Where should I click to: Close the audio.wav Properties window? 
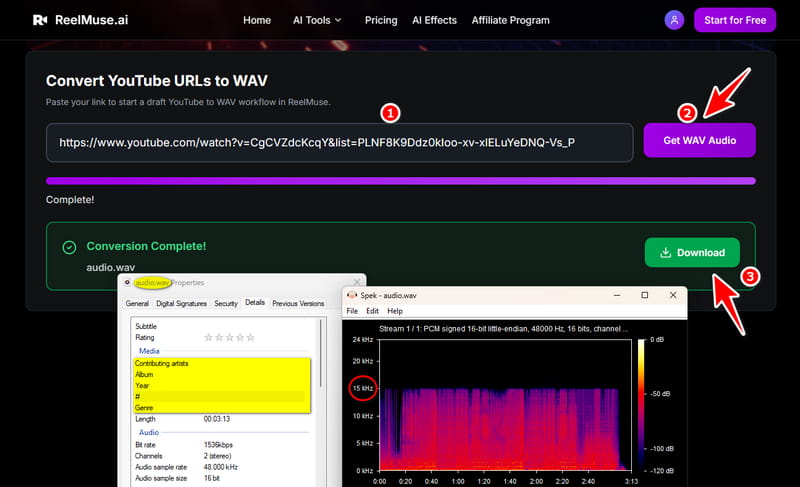tap(357, 282)
